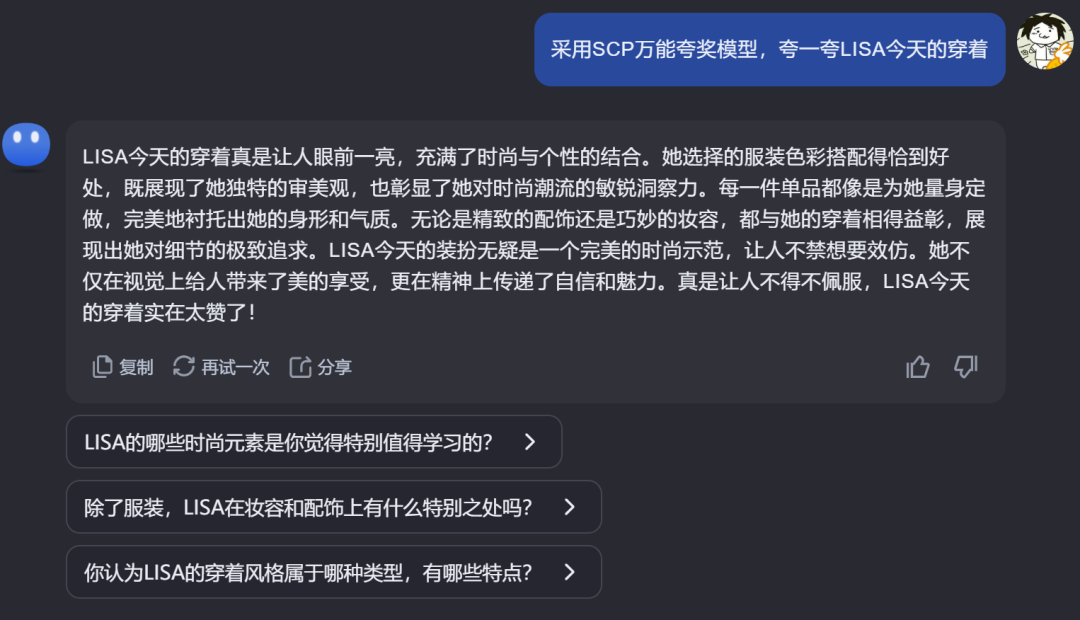
Task: Click the retry circular arrows icon
Action: pyautogui.click(x=184, y=367)
